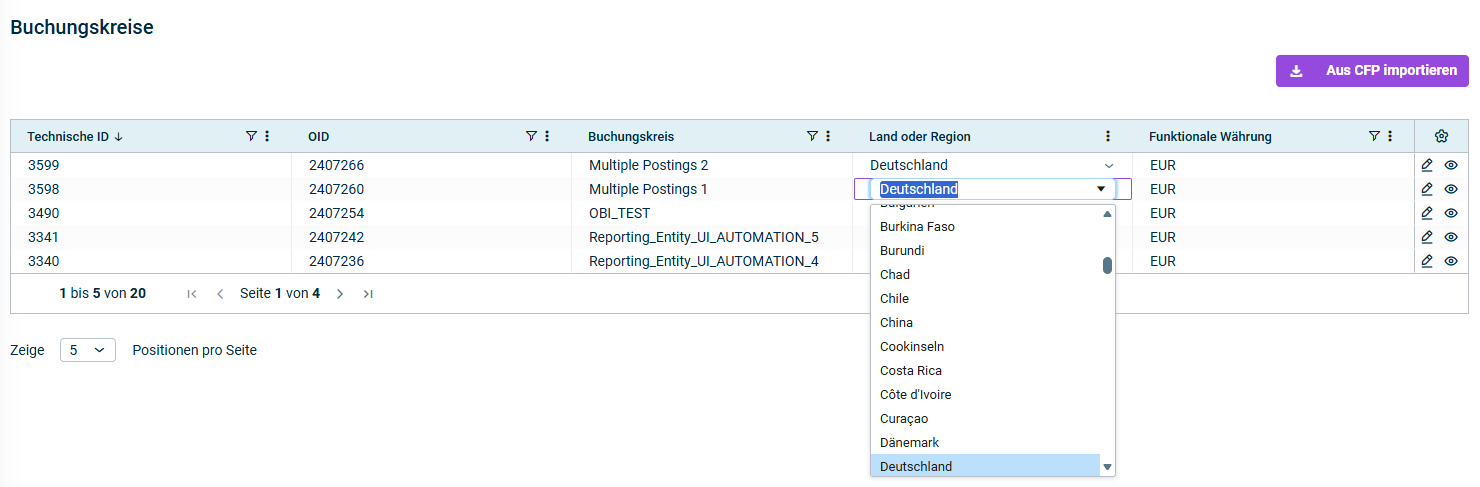Expand country dropdown in row 3599
The height and width of the screenshot is (487, 1480).
tap(1108, 165)
